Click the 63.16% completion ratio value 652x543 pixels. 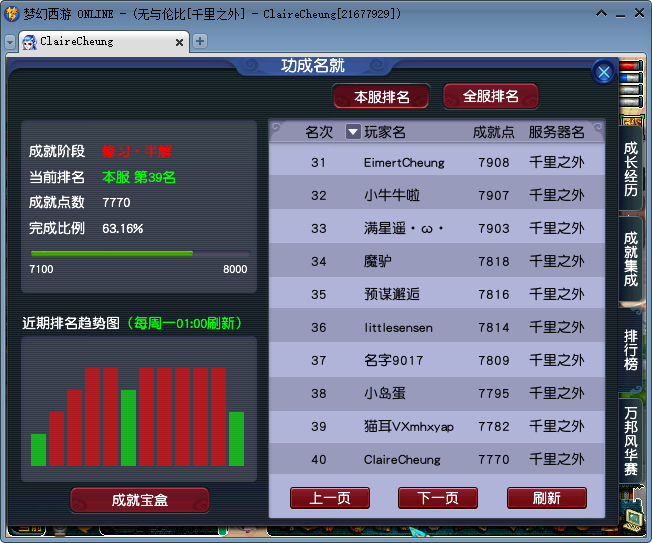pos(123,228)
